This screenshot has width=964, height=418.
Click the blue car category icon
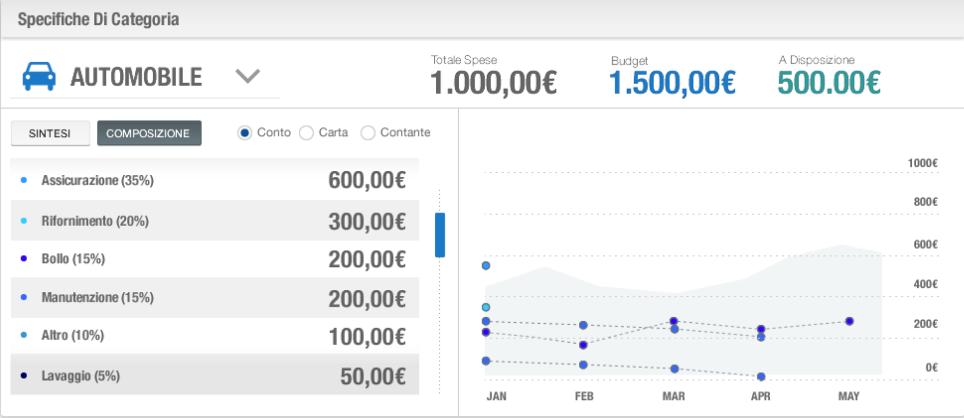[x=39, y=77]
